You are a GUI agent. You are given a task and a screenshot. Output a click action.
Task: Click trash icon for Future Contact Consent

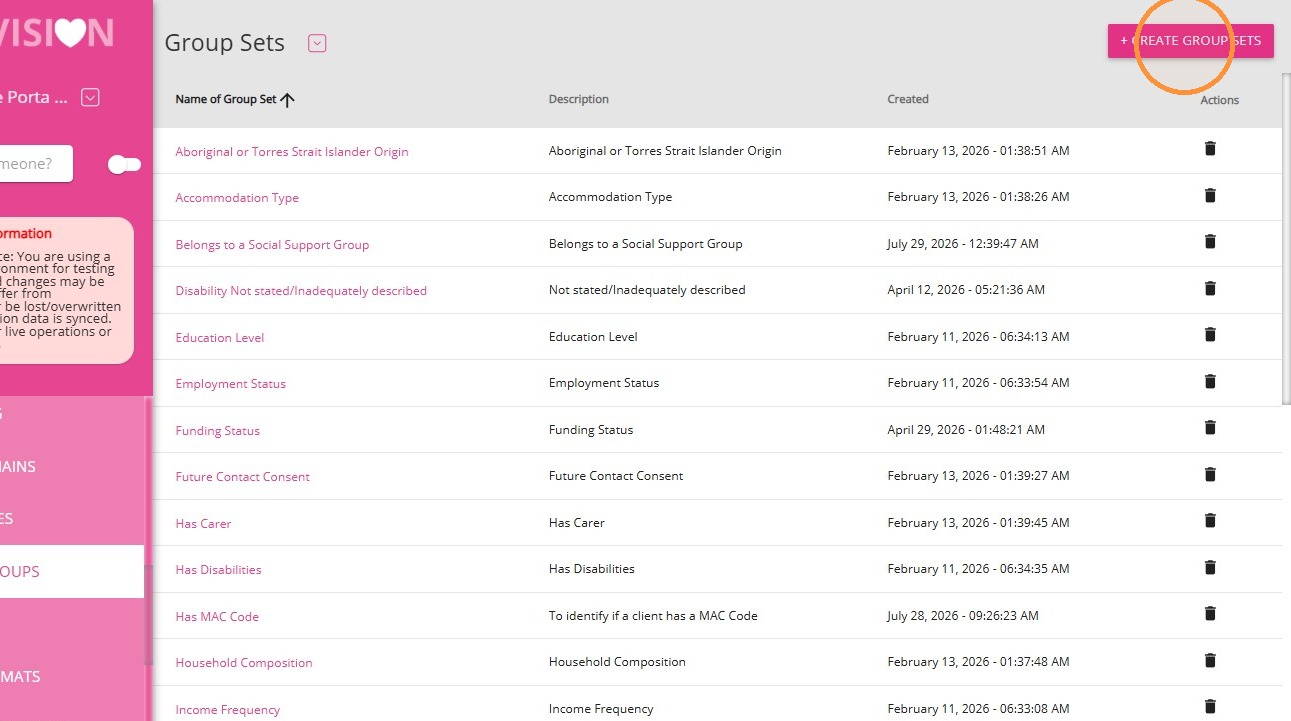pos(1210,474)
